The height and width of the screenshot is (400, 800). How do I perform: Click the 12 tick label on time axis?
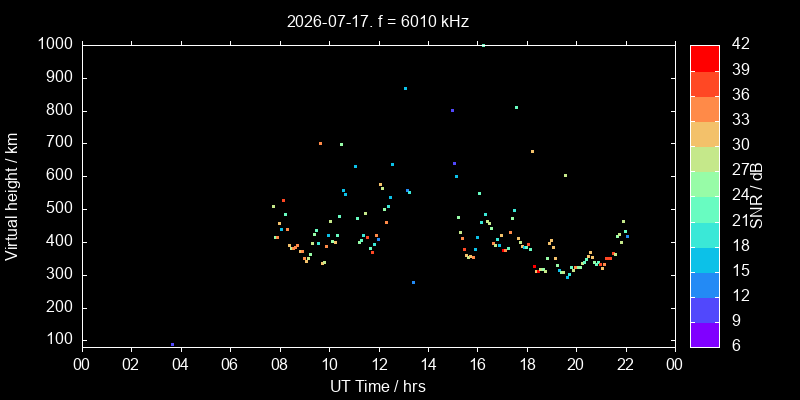(379, 364)
